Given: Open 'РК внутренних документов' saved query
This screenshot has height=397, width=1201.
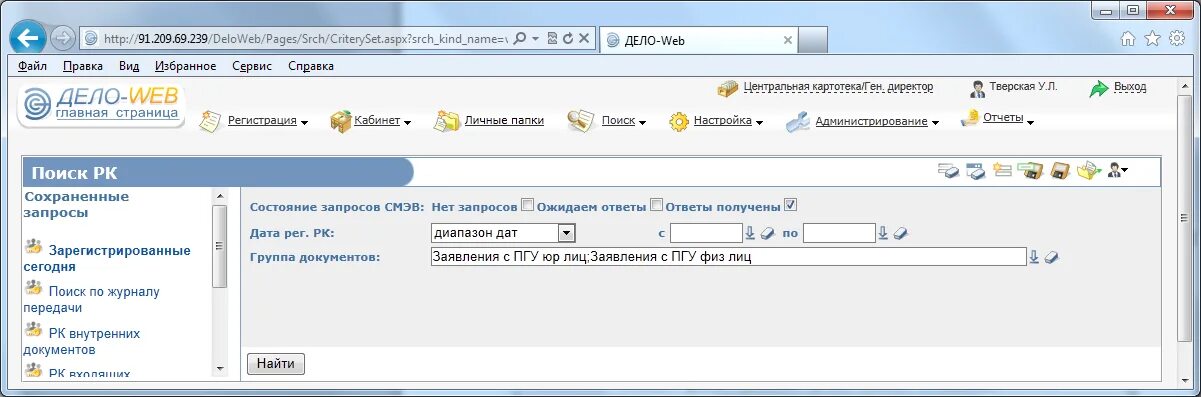Looking at the screenshot, I should coord(82,341).
